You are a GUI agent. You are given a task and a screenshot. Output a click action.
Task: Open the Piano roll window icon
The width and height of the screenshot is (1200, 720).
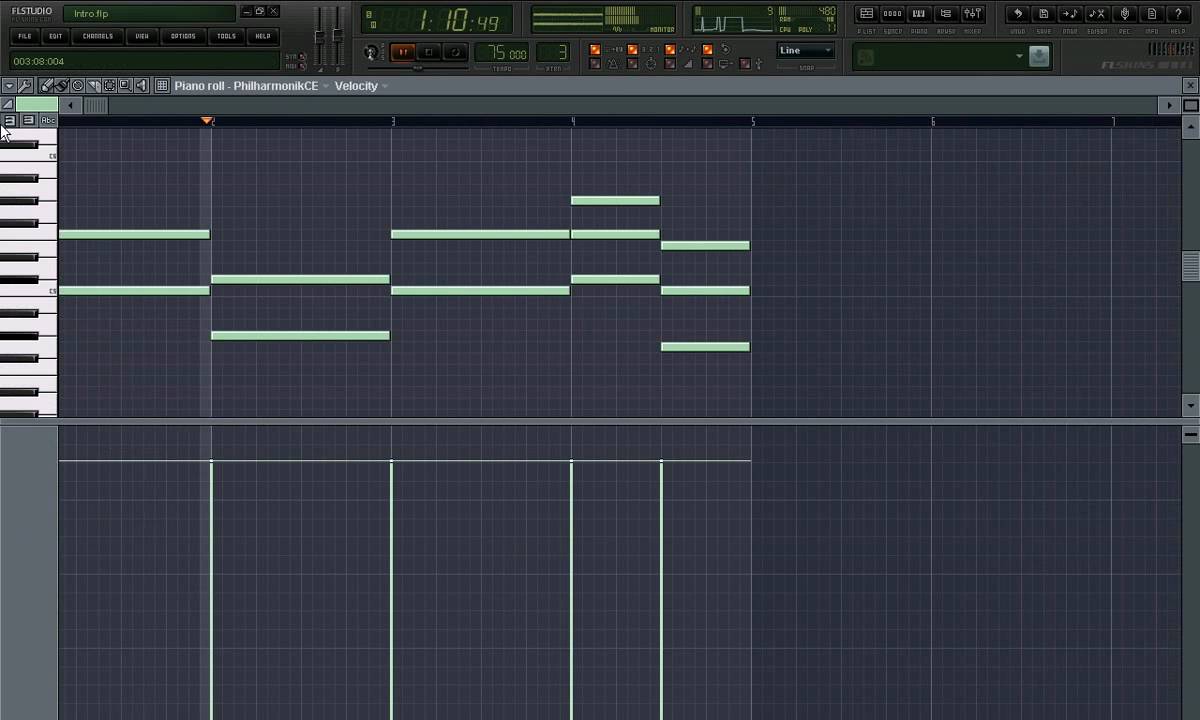[918, 14]
